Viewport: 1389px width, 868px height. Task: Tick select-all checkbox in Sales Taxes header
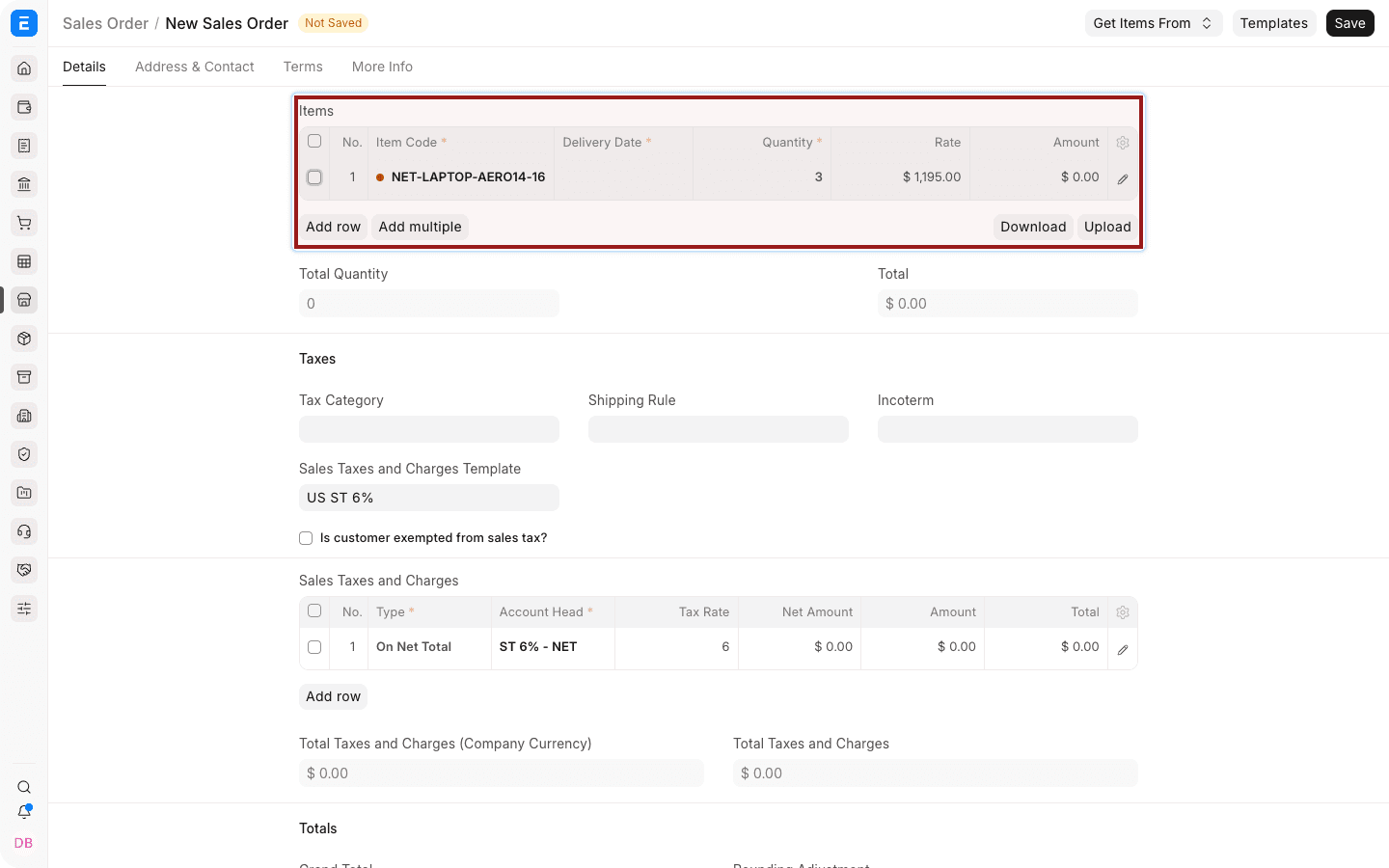(314, 610)
